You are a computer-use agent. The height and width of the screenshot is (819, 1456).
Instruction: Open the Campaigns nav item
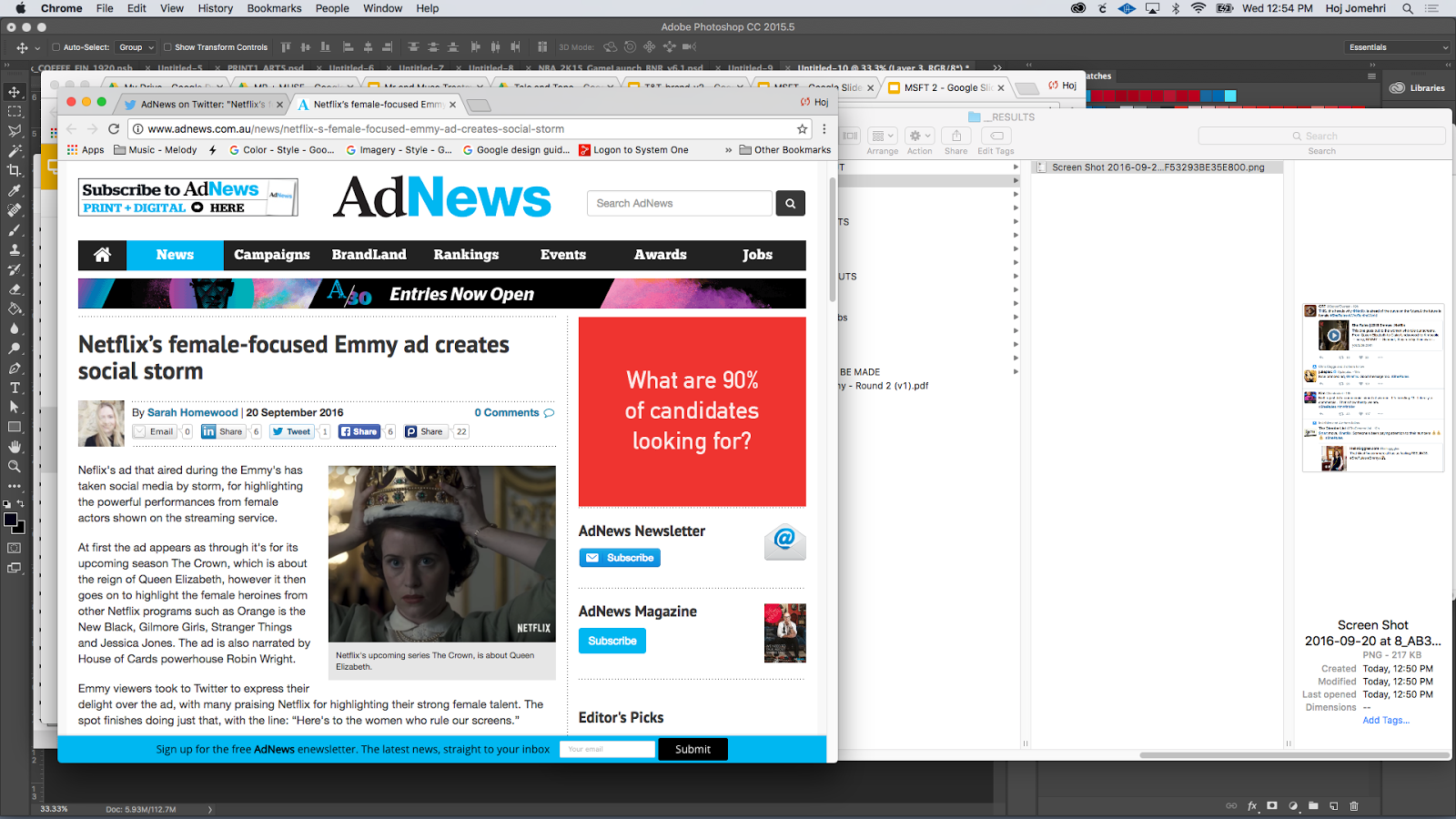(272, 255)
